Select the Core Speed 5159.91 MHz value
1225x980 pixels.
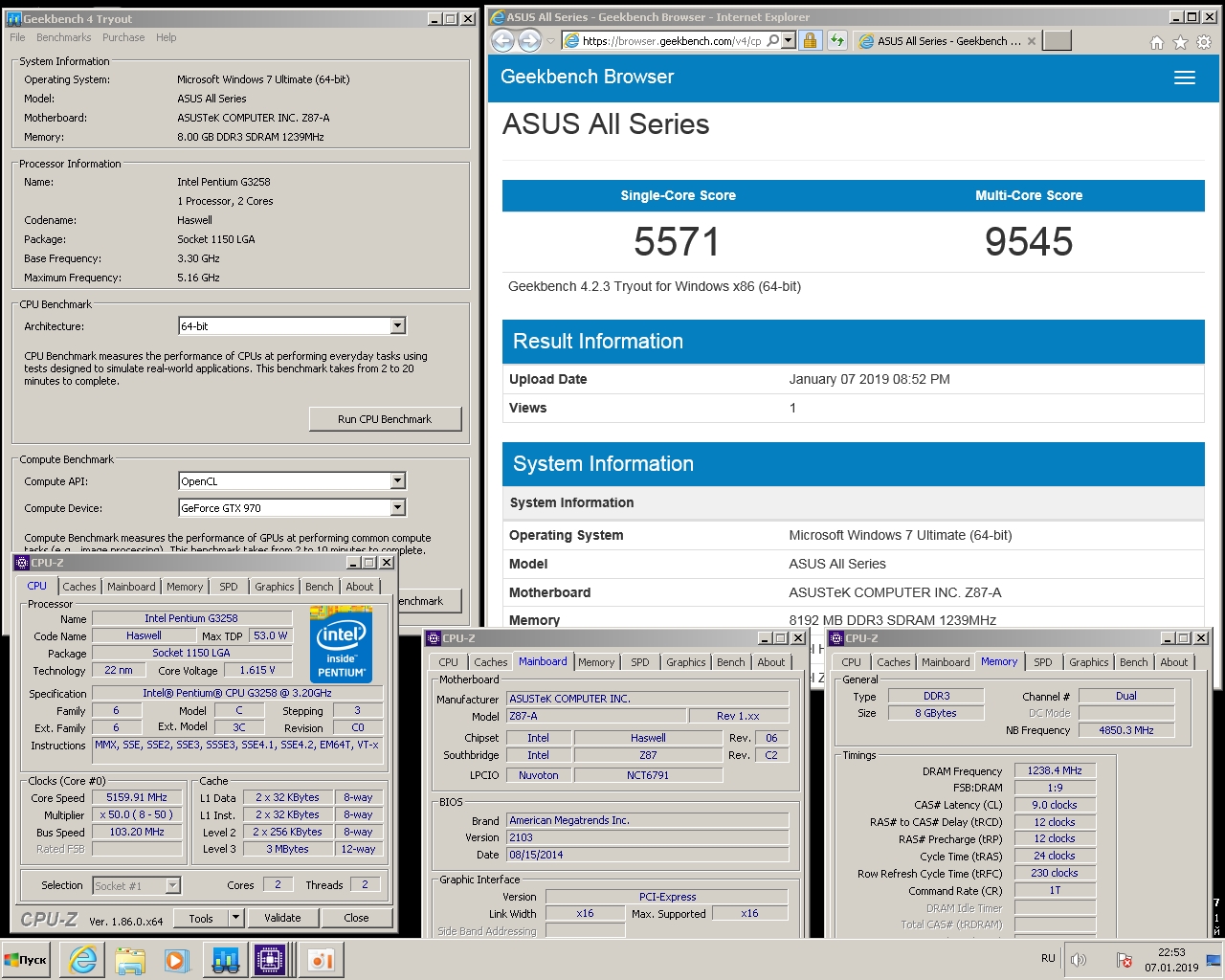(137, 797)
